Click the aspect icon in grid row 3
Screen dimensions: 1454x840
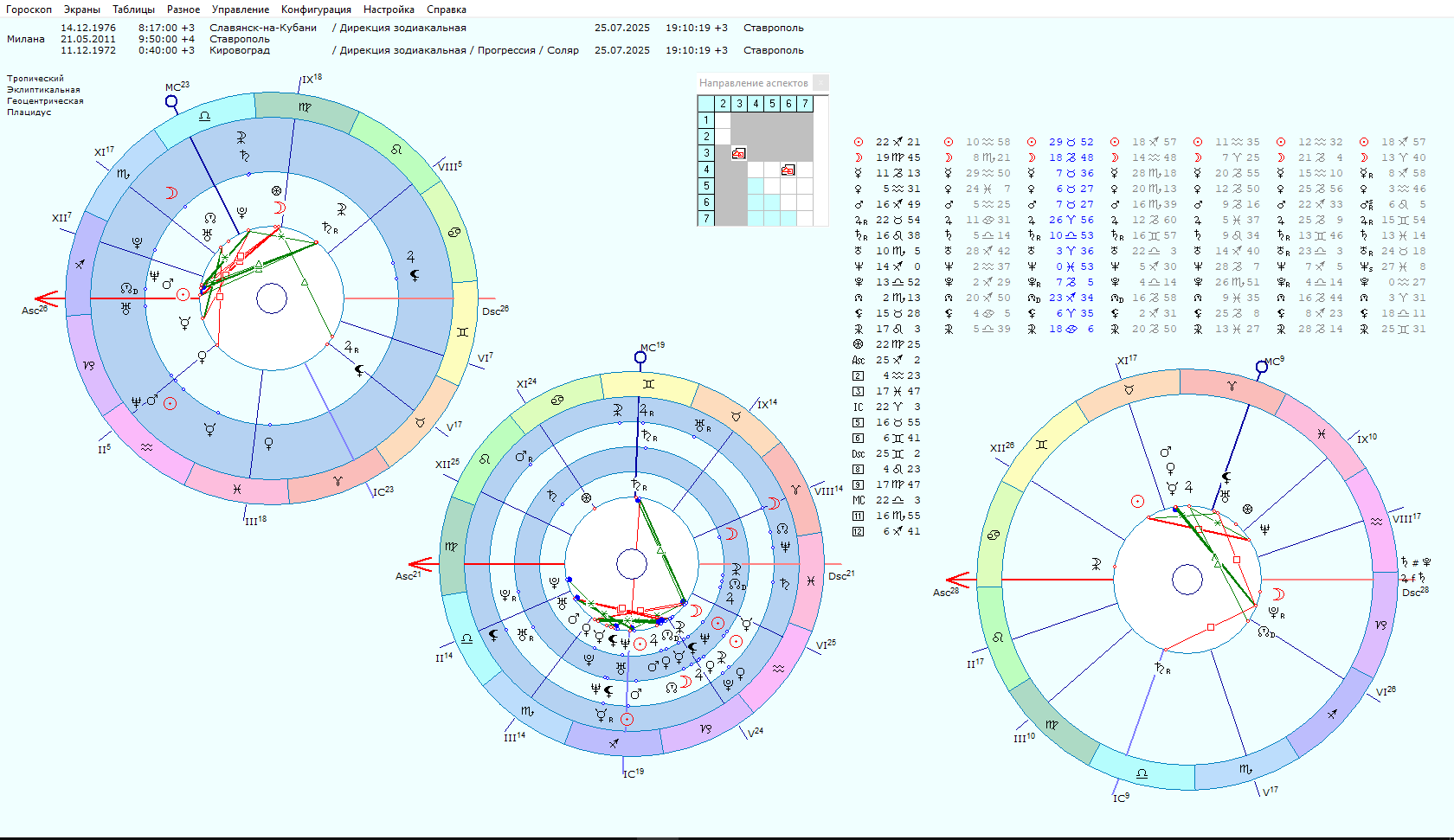[x=738, y=153]
